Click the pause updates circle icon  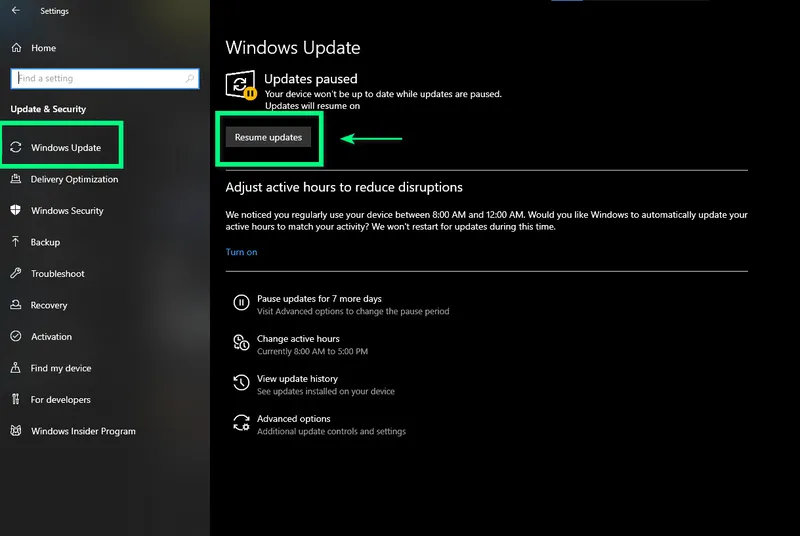241,303
